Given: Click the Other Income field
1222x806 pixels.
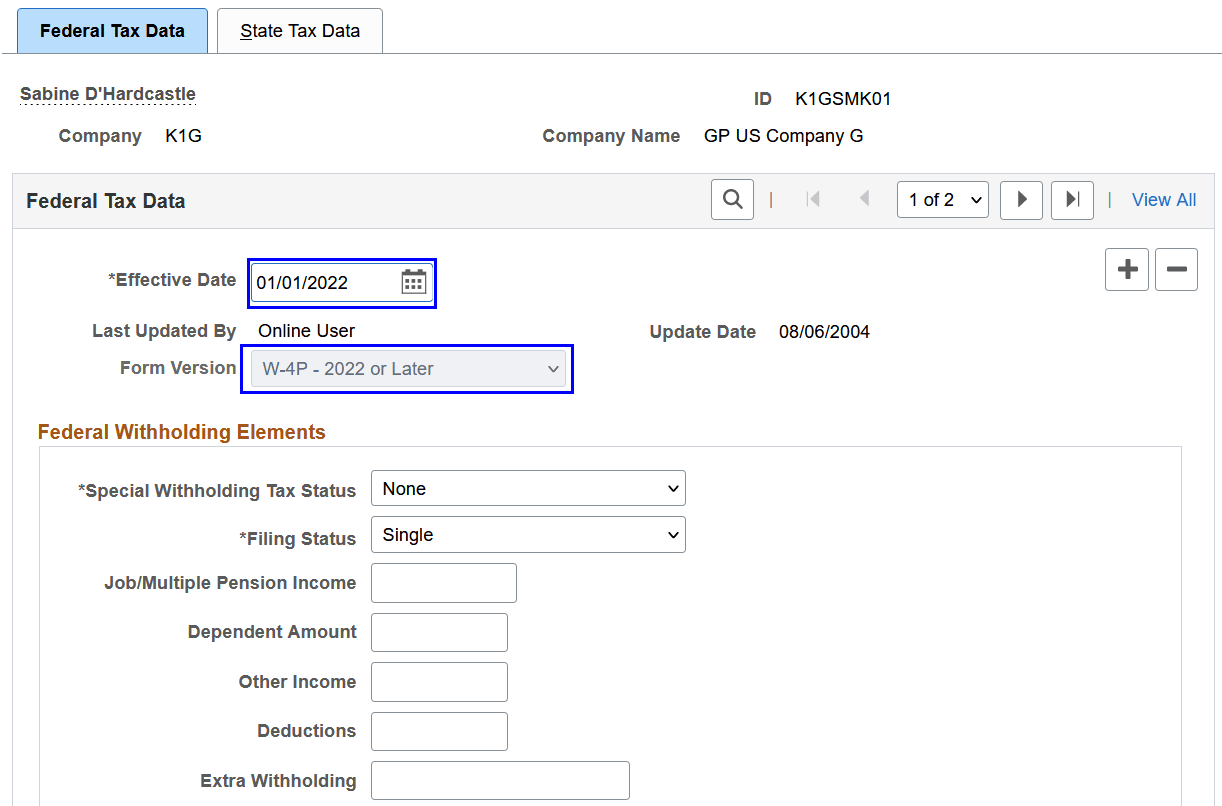Looking at the screenshot, I should (x=438, y=681).
